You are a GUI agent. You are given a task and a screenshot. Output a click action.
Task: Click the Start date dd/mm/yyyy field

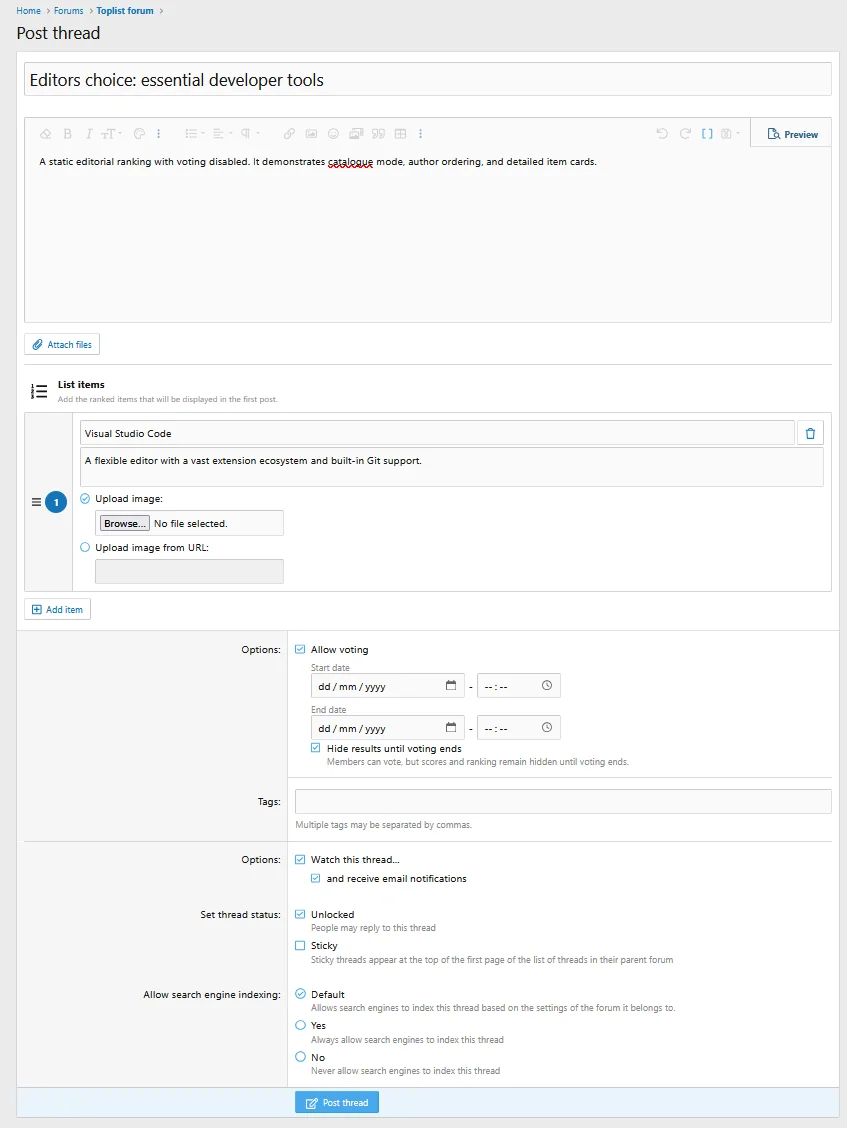(388, 686)
